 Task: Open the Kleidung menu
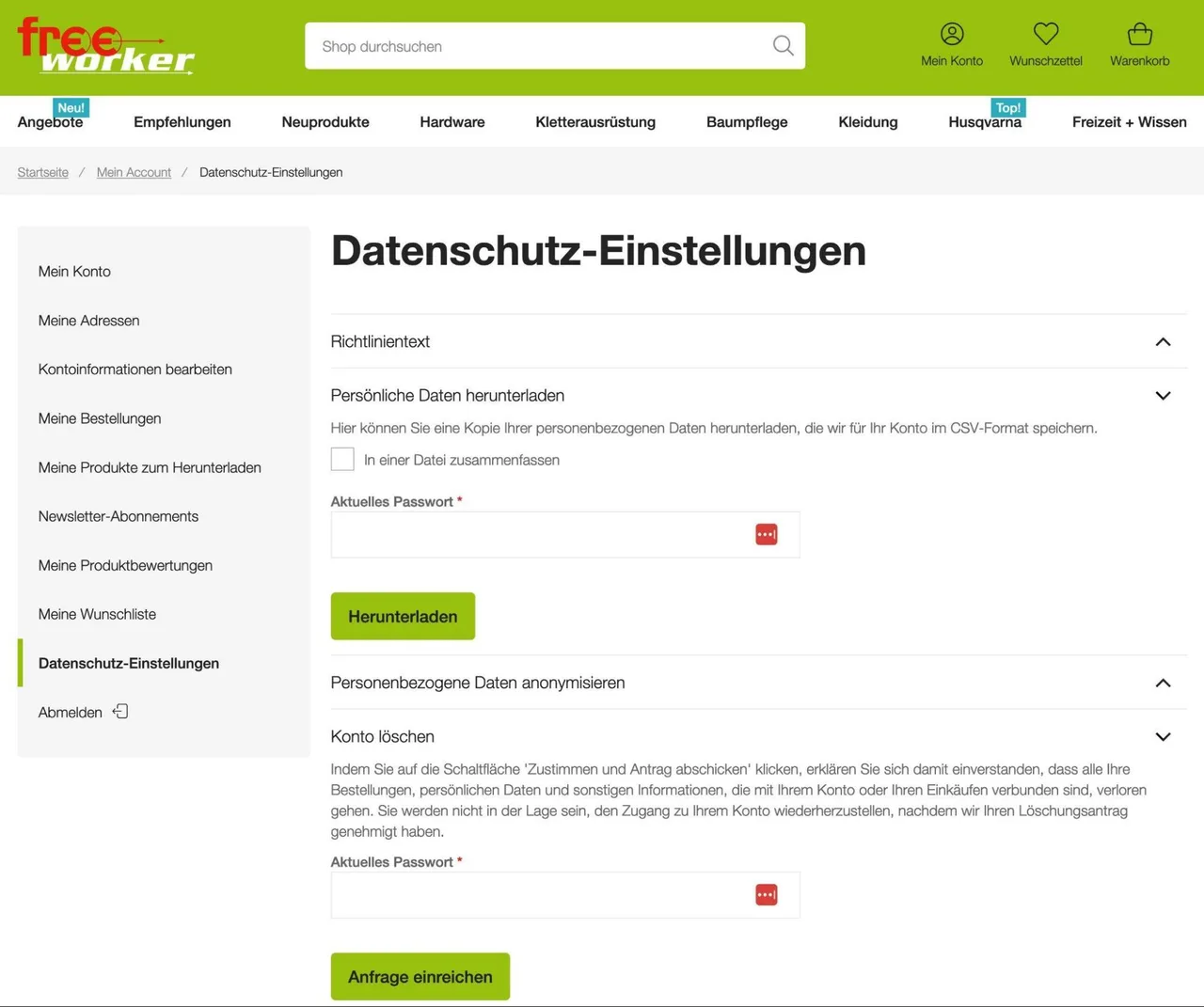(868, 122)
